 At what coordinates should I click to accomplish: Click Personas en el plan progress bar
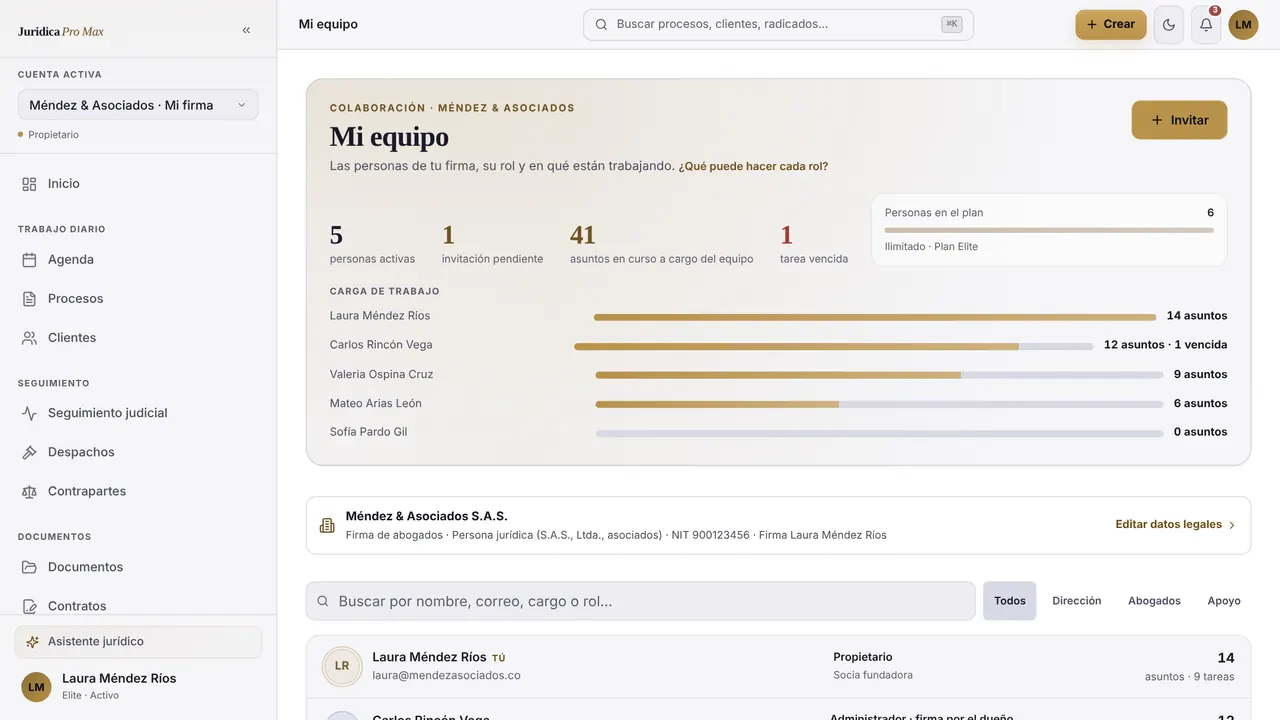coord(1049,230)
